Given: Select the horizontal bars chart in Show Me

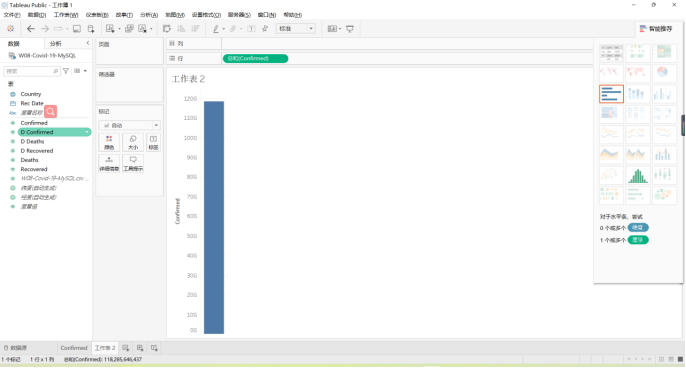Looking at the screenshot, I should click(x=611, y=94).
